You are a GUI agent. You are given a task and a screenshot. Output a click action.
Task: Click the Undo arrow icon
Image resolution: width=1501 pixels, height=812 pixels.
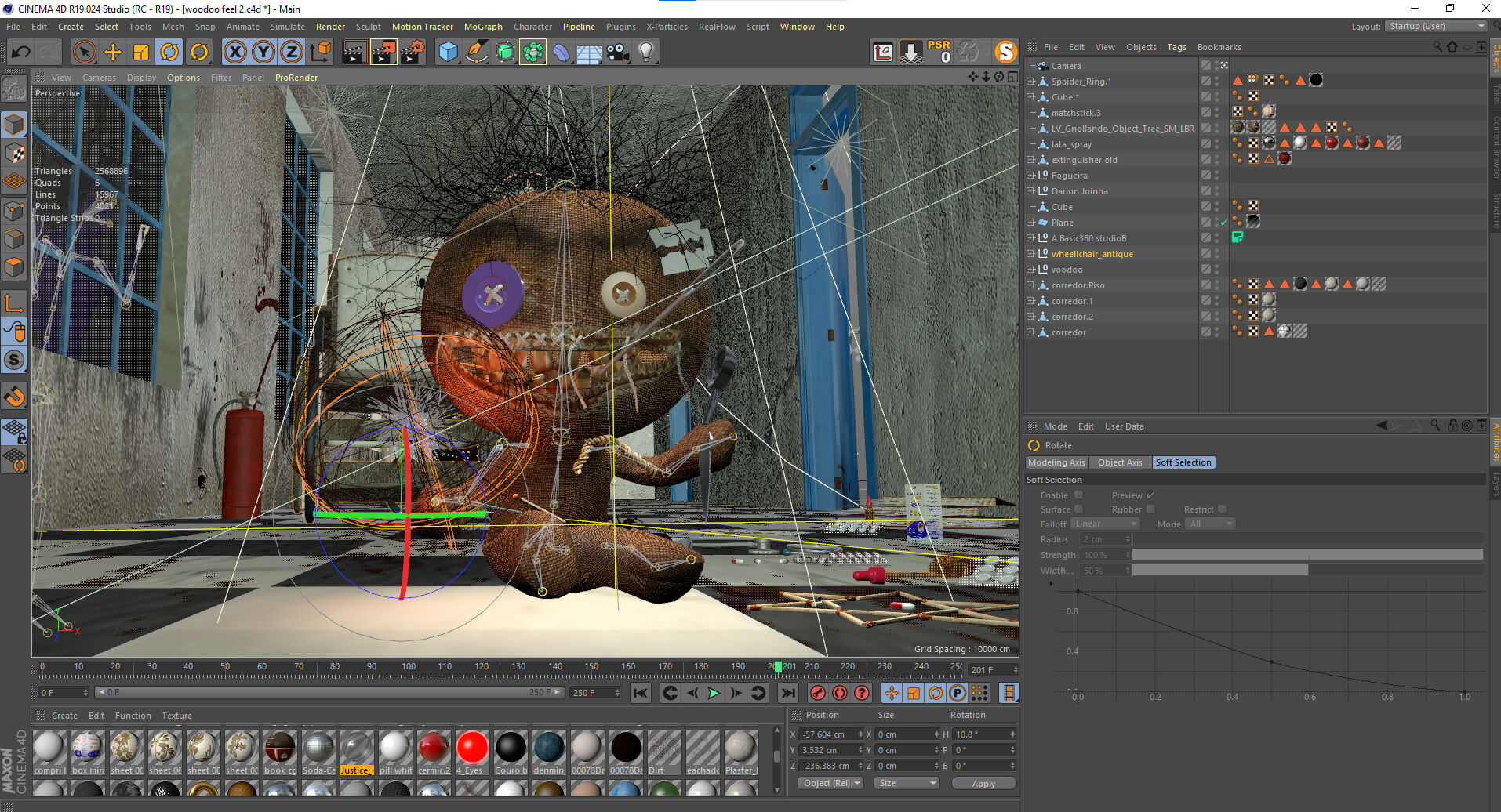tap(21, 53)
